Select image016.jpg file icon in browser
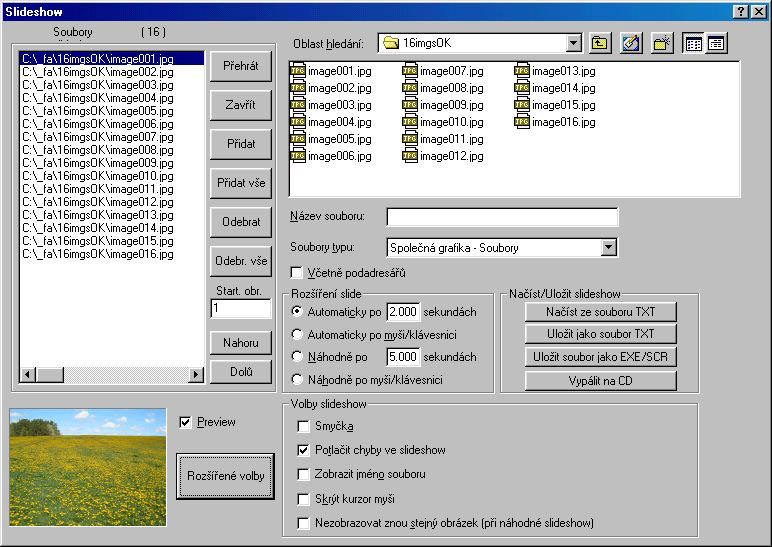This screenshot has height=547, width=772. (522, 122)
